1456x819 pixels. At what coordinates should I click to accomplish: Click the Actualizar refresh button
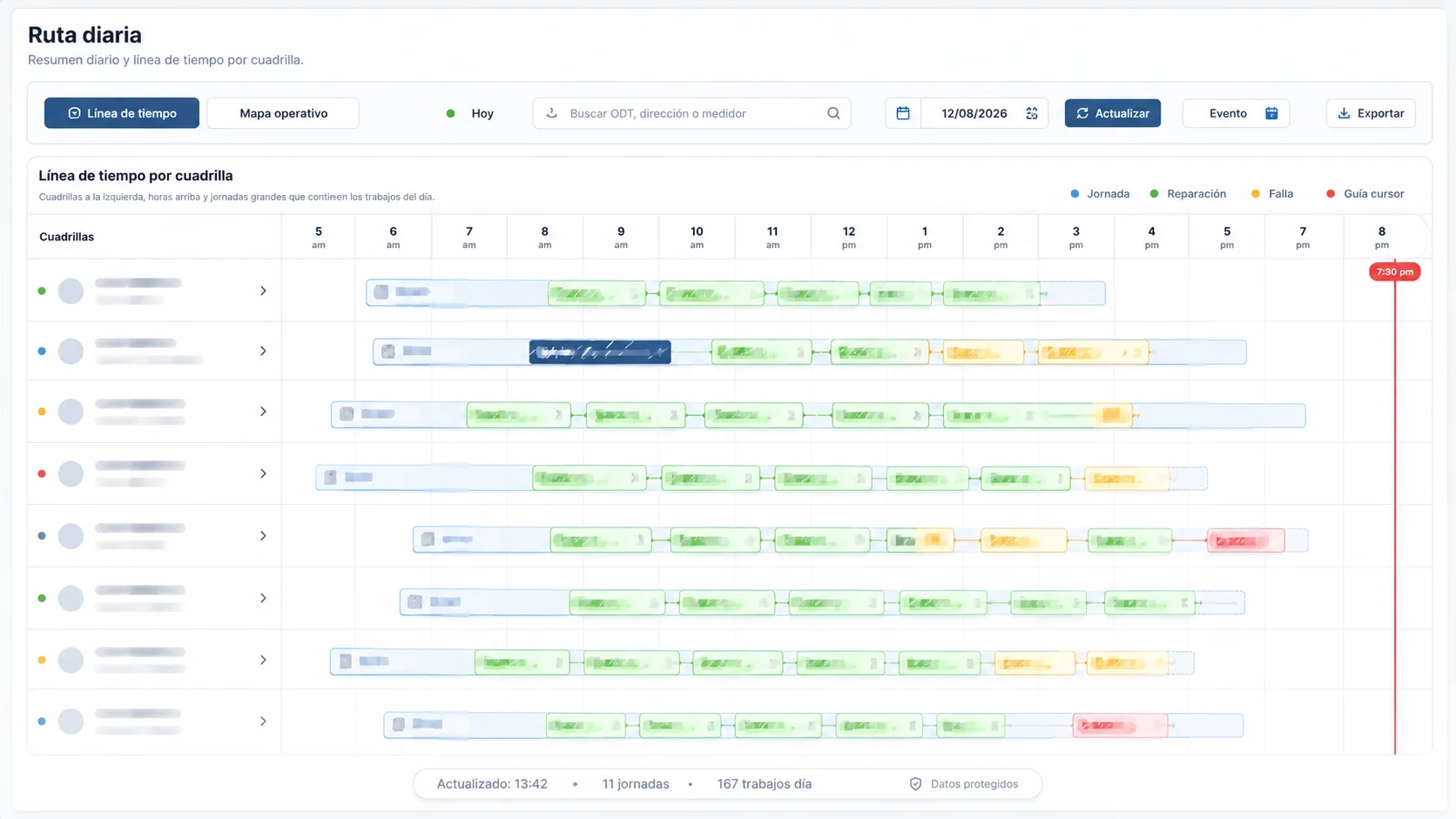click(1112, 113)
